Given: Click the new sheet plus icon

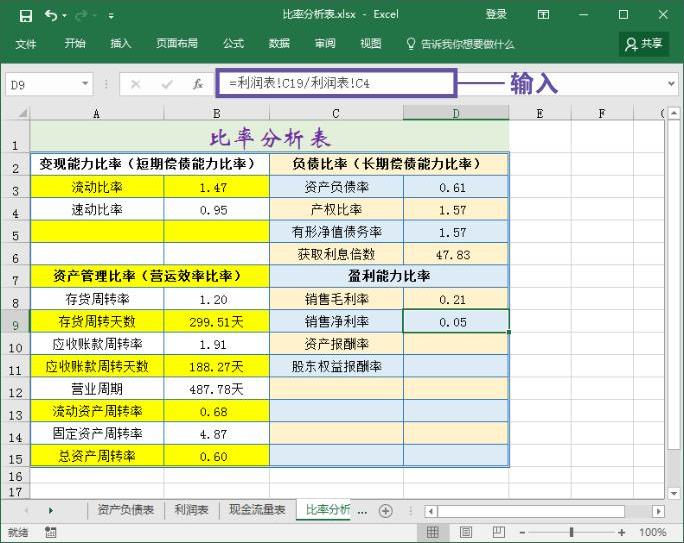Looking at the screenshot, I should [386, 511].
